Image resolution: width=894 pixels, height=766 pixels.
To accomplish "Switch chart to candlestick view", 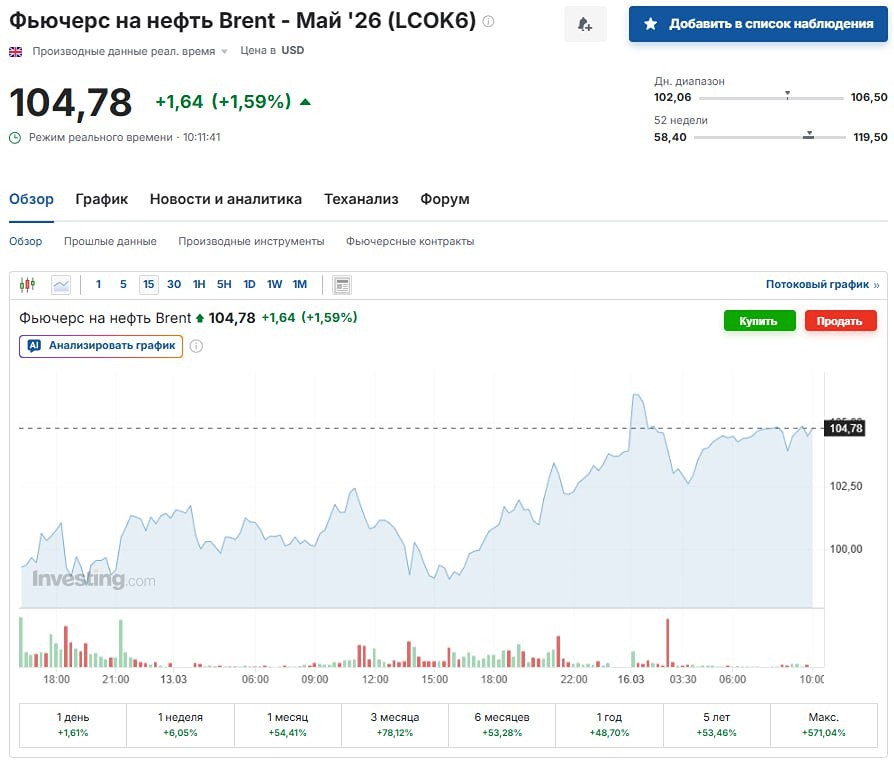I will [27, 285].
